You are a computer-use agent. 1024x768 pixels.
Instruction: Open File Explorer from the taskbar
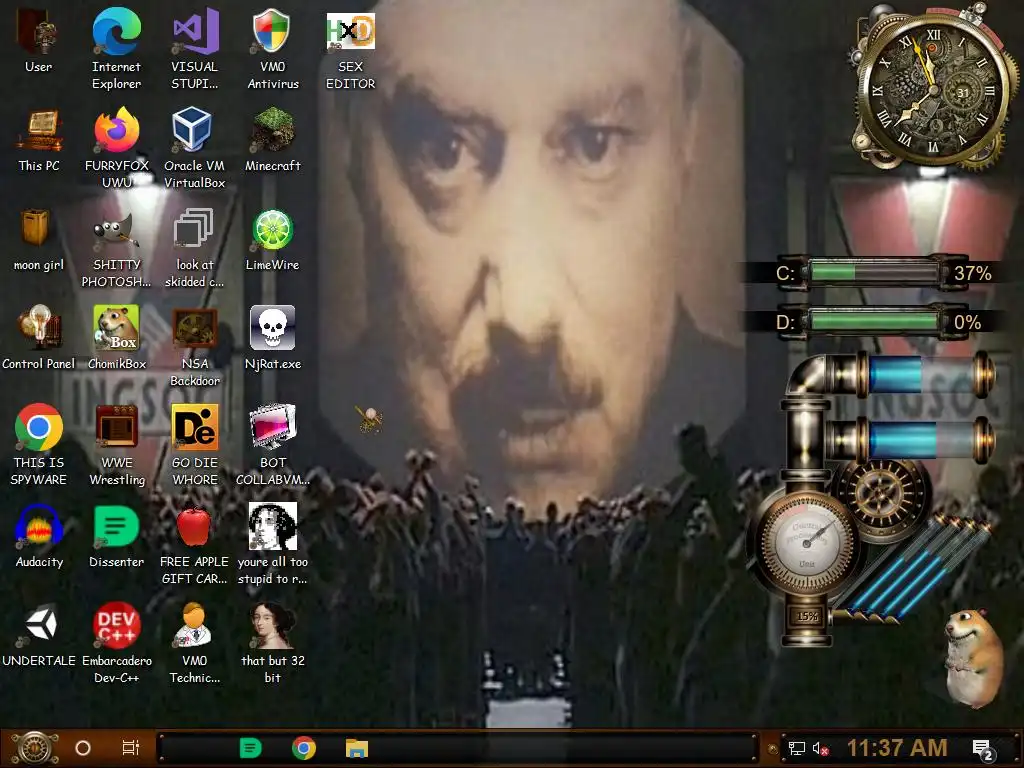tap(357, 748)
